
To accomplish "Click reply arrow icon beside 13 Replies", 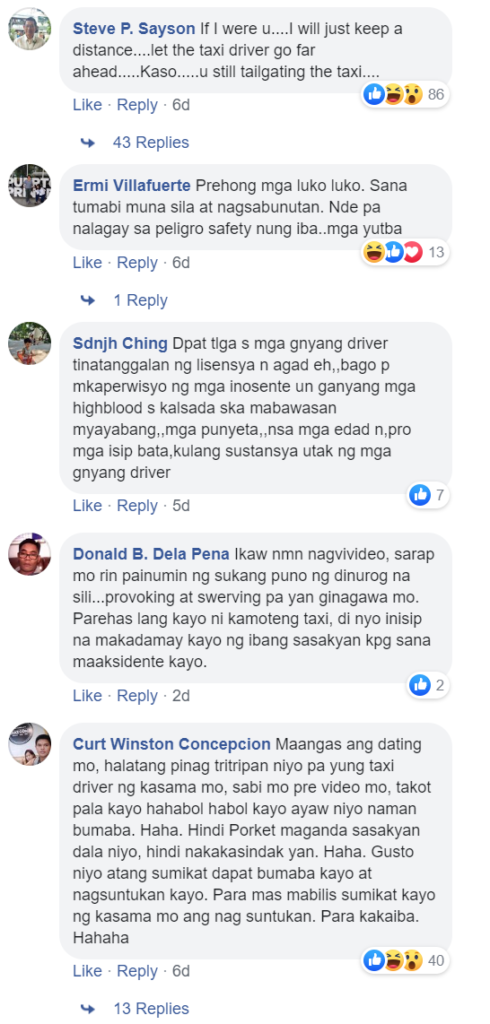I will pyautogui.click(x=88, y=1009).
